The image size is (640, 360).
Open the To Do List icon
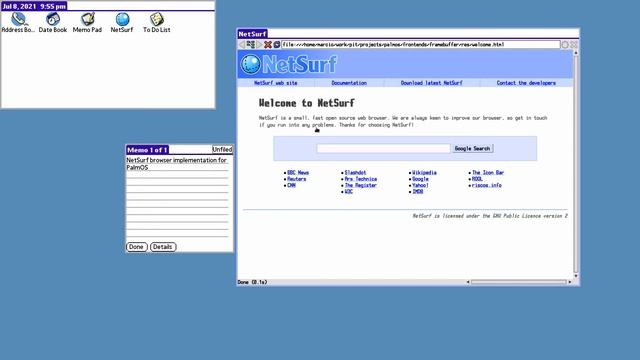click(x=157, y=19)
